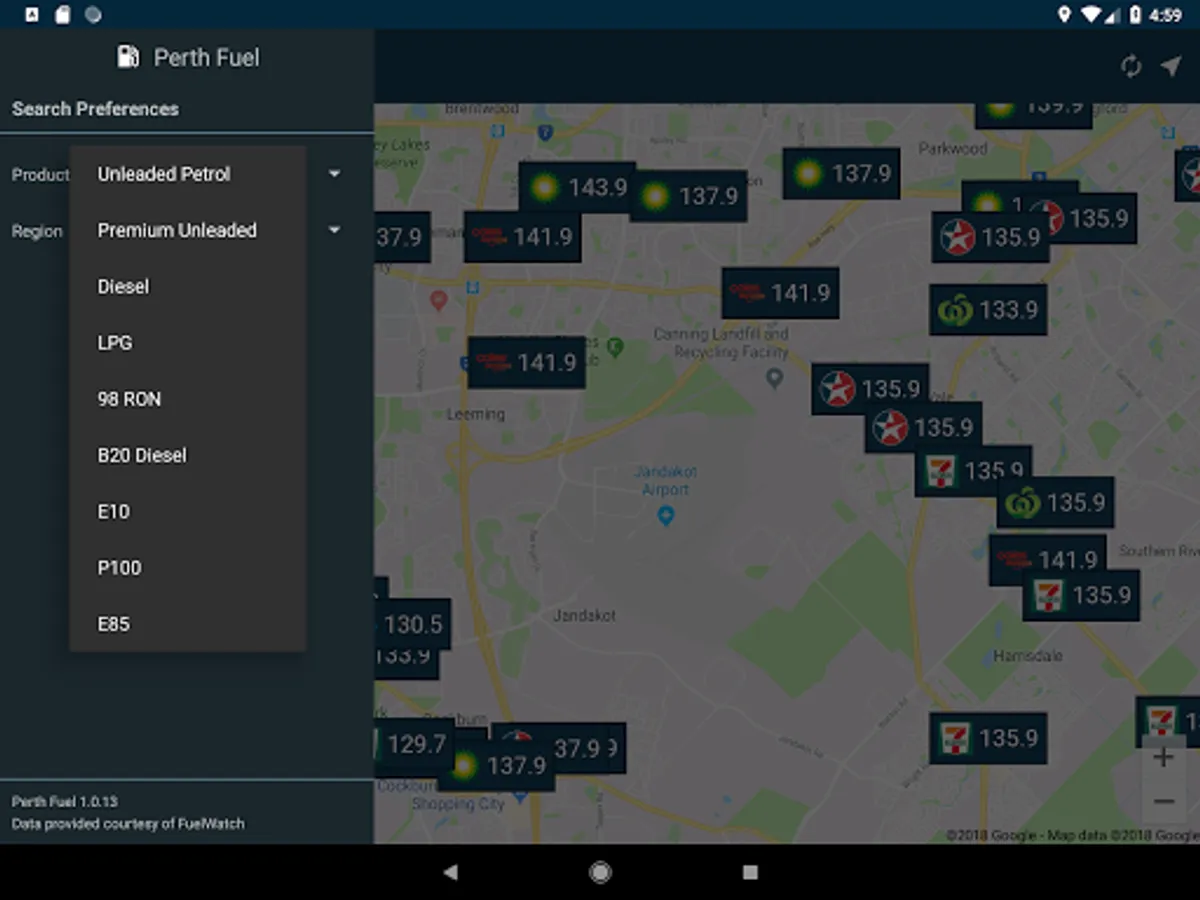
Task: Tap the Parkwood suburb label on map
Action: (x=953, y=149)
